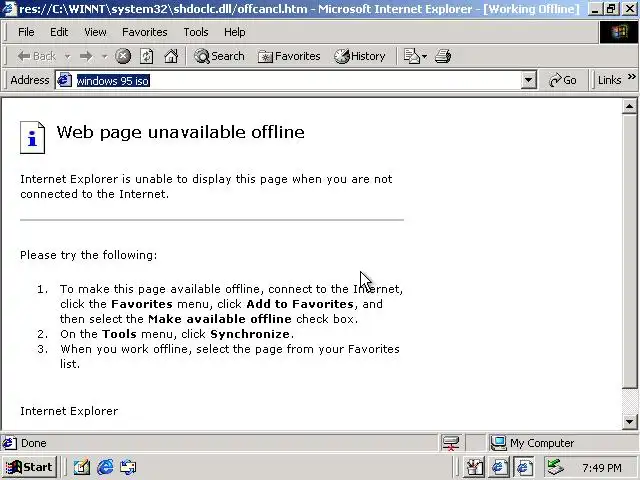Open the Favorites menu
Viewport: 640px width, 480px height.
pos(144,32)
